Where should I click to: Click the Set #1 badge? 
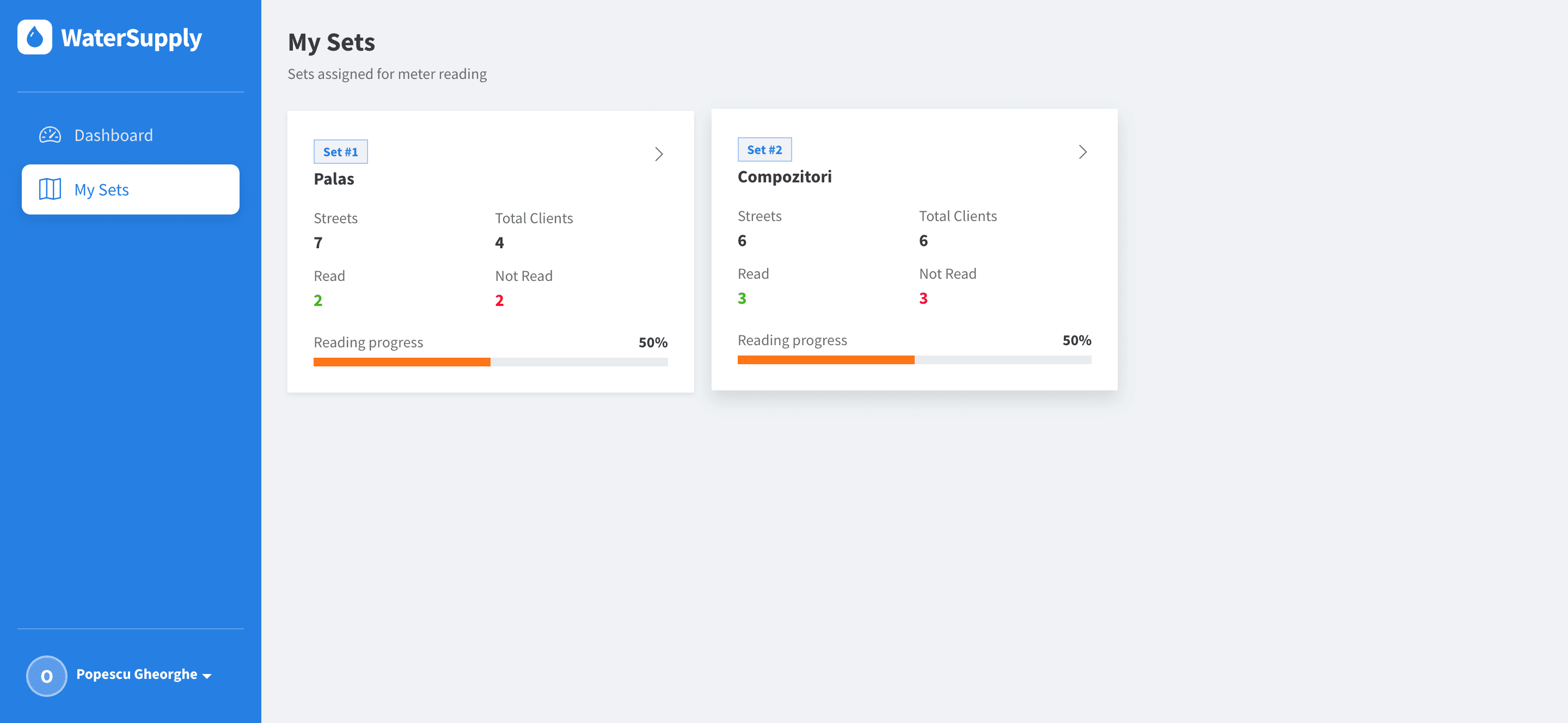click(x=340, y=151)
